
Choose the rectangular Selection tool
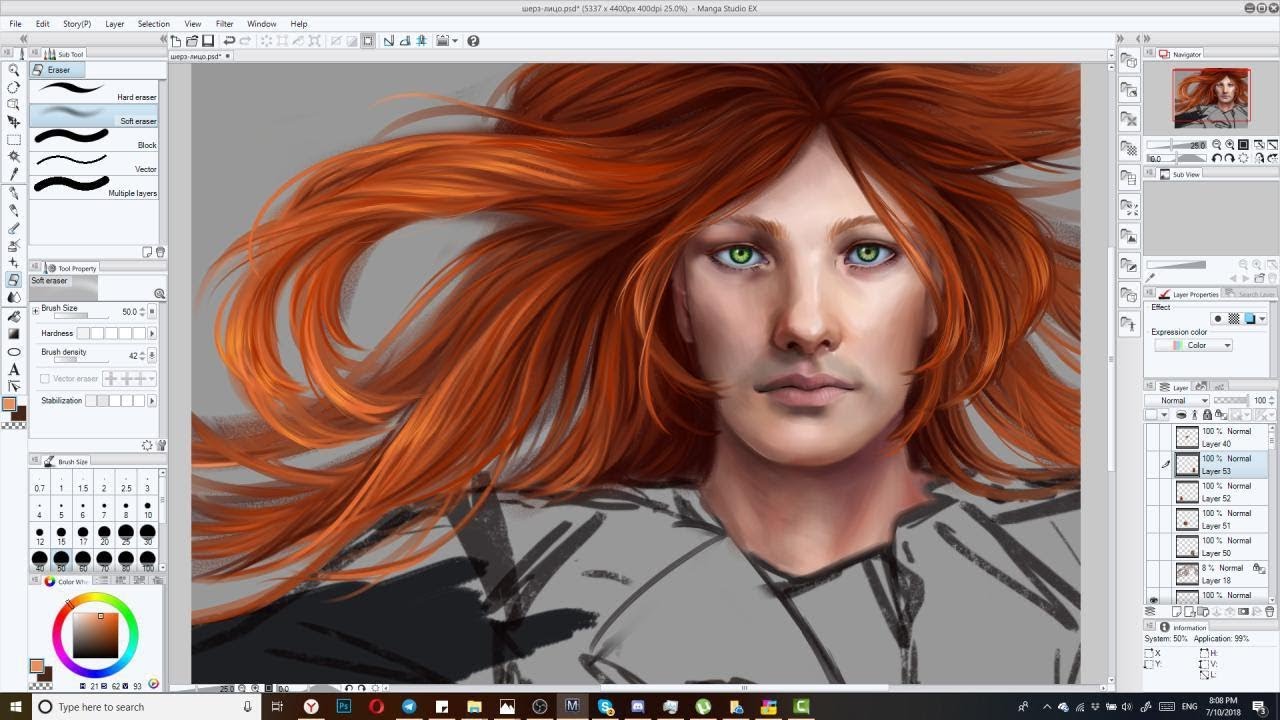(14, 140)
